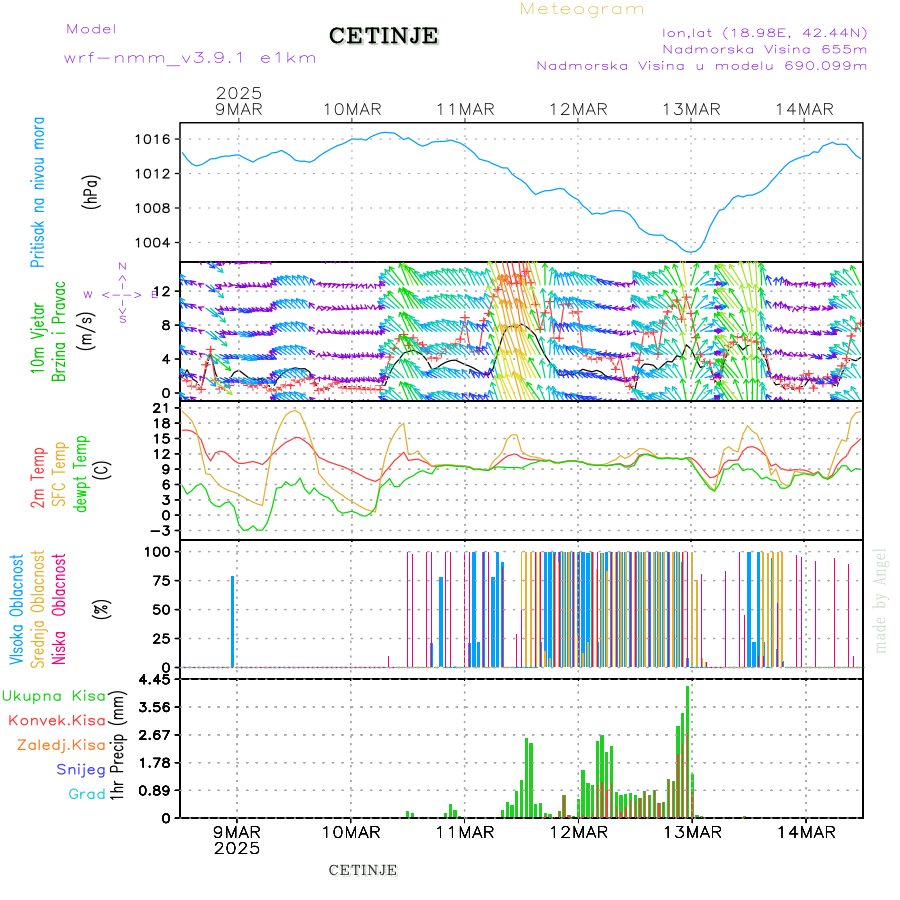The image size is (900, 900).
Task: Click the 75 value on cloud axis
Action: click(x=161, y=580)
